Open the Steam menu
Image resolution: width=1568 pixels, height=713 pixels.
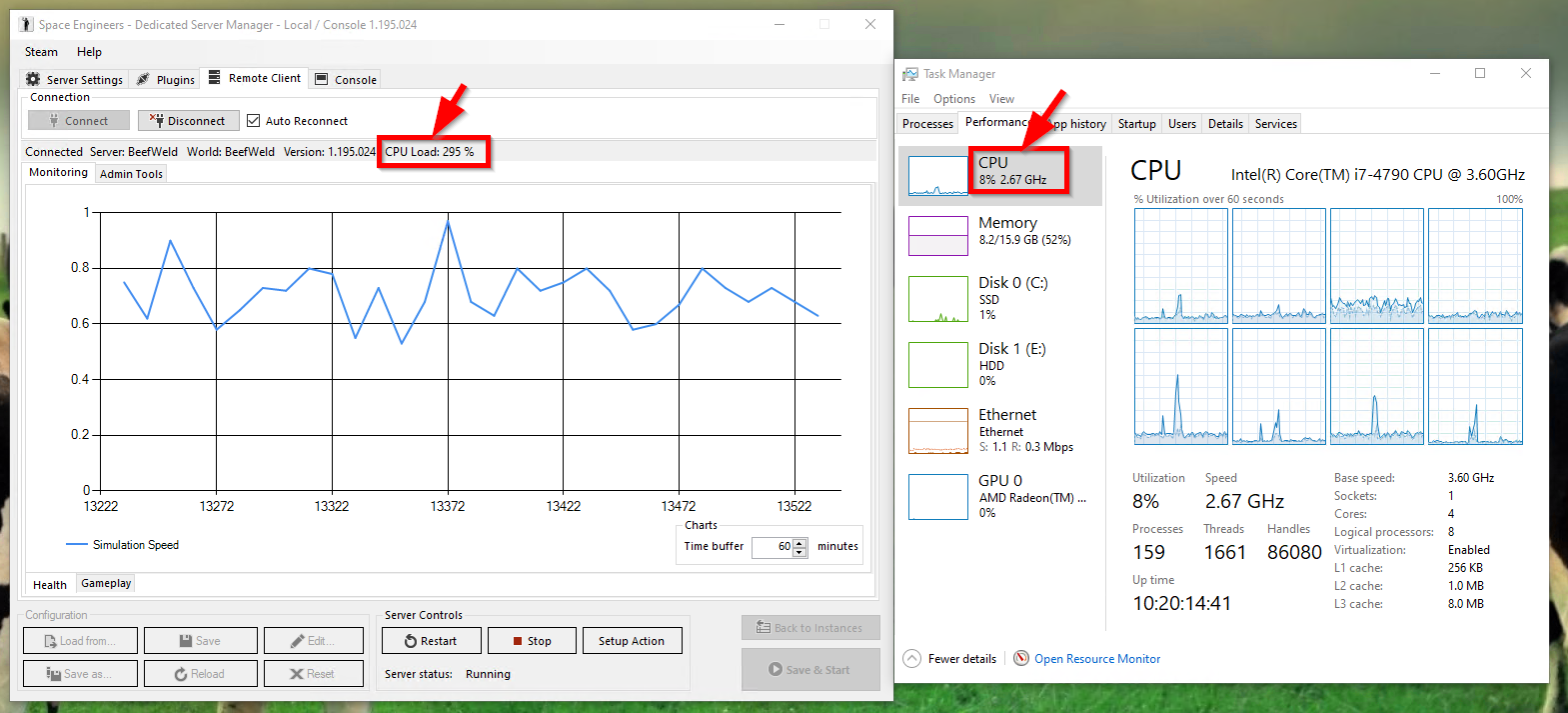tap(41, 52)
